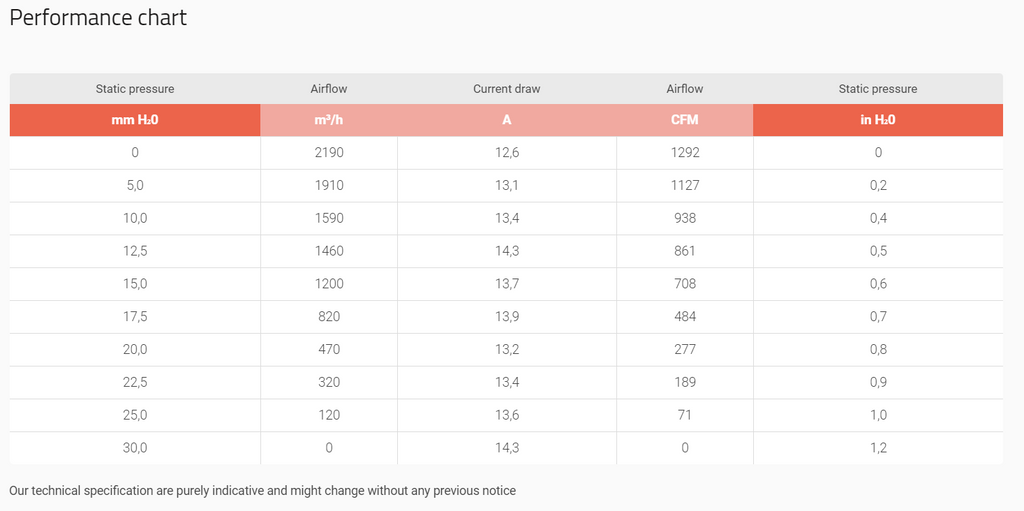Select the "Current draw" column label
Image resolution: width=1024 pixels, height=511 pixels.
[x=506, y=89]
